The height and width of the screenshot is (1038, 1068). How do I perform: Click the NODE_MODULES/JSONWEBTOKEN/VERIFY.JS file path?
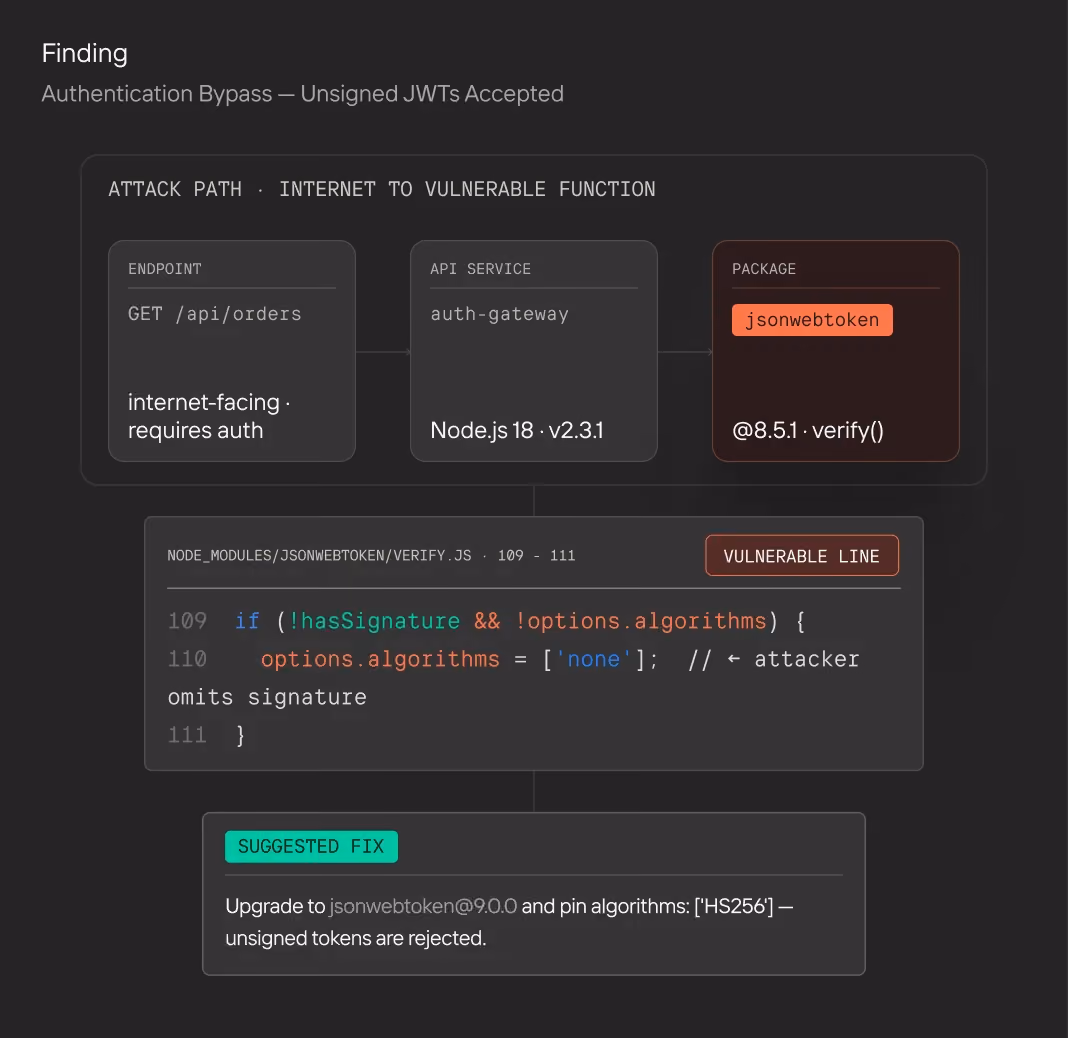319,556
